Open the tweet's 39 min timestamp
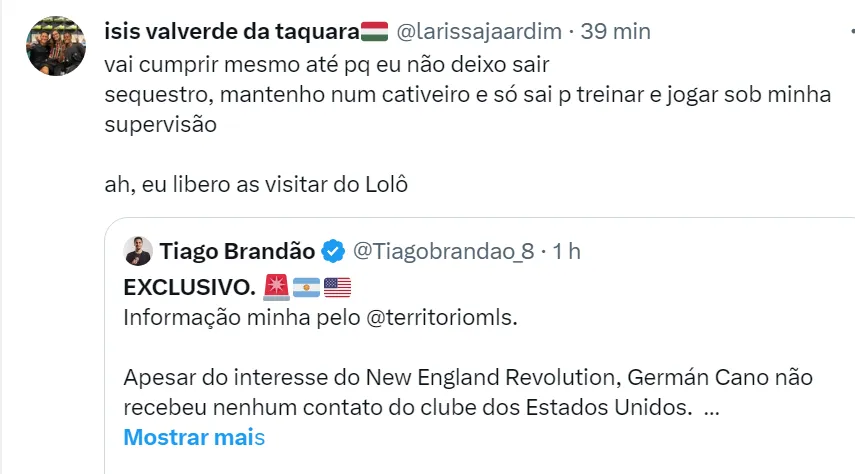Viewport: 855px width, 474px height. (x=616, y=32)
